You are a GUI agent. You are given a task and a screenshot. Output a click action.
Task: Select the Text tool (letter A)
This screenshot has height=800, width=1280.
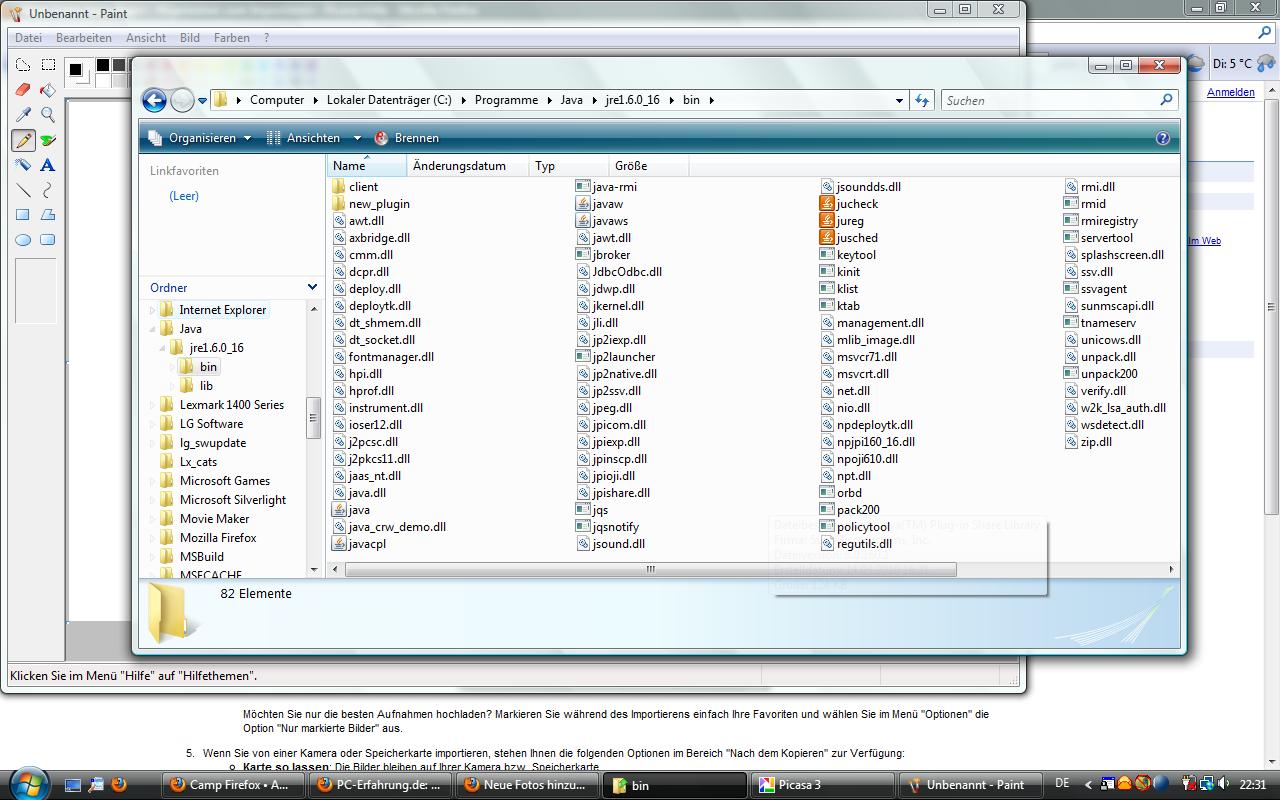[47, 165]
